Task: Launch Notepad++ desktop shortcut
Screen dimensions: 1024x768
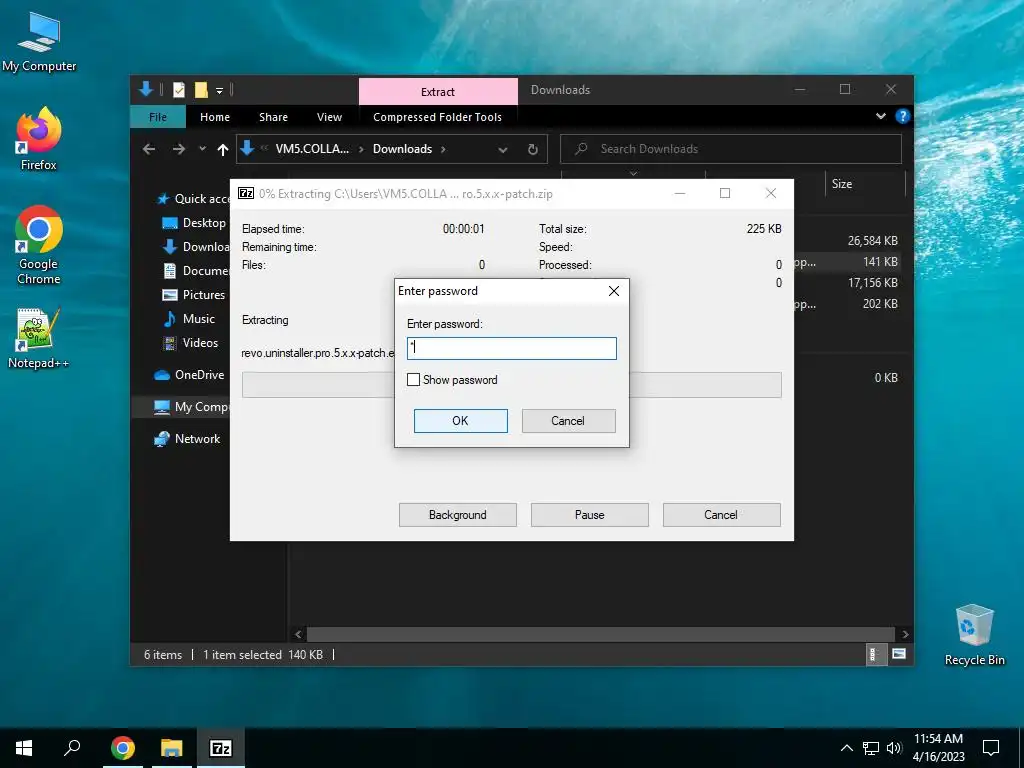Action: click(39, 338)
